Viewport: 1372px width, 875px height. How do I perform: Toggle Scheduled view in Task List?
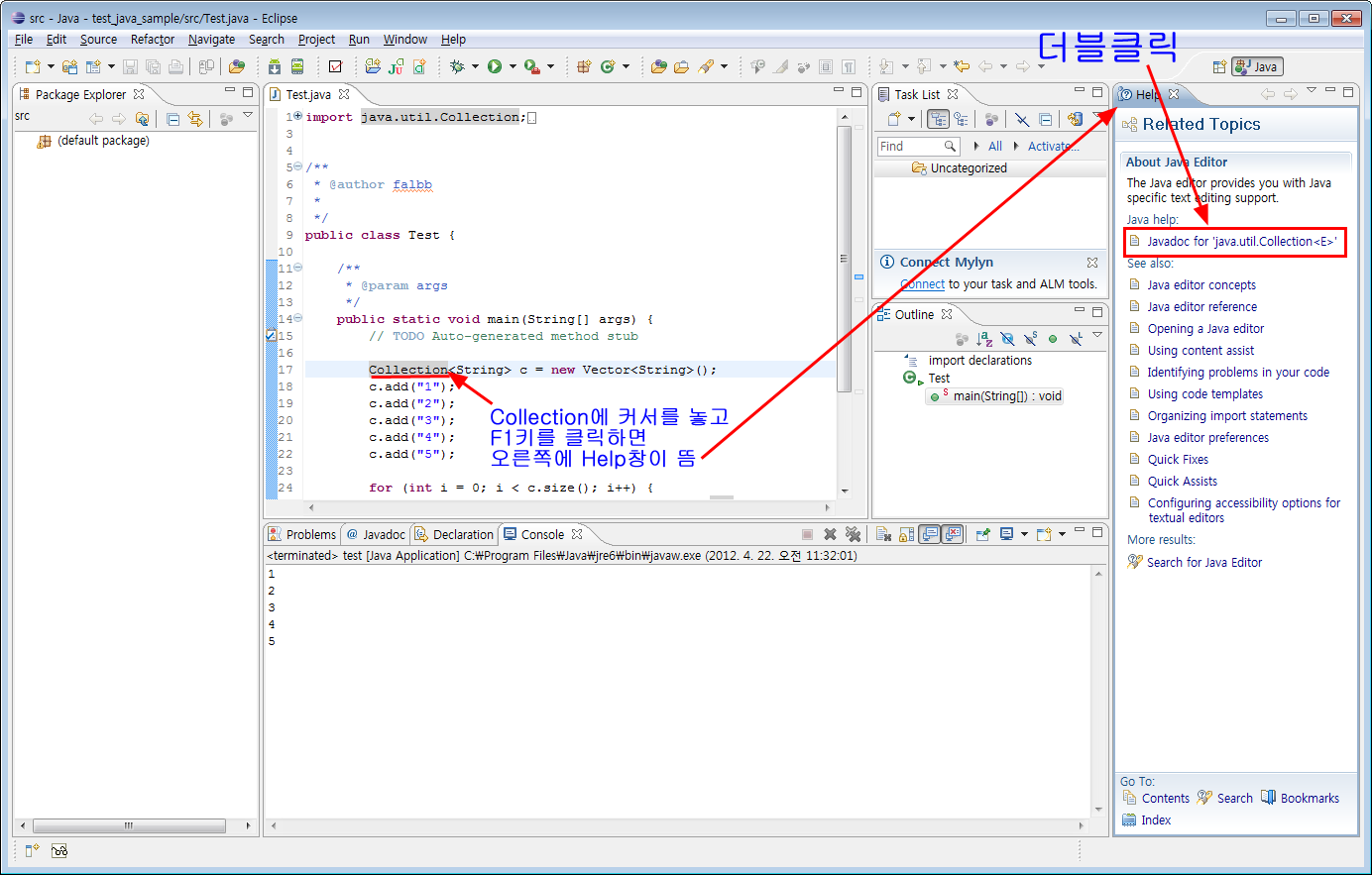961,119
